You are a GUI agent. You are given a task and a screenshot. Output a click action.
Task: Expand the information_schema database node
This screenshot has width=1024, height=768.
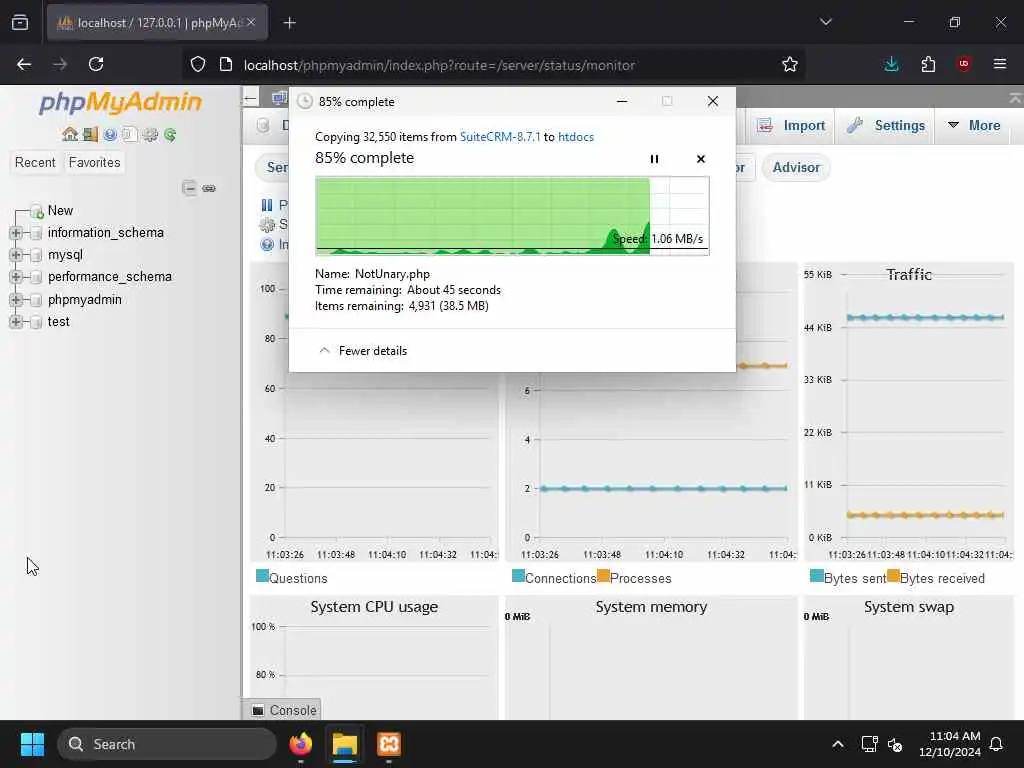point(16,232)
